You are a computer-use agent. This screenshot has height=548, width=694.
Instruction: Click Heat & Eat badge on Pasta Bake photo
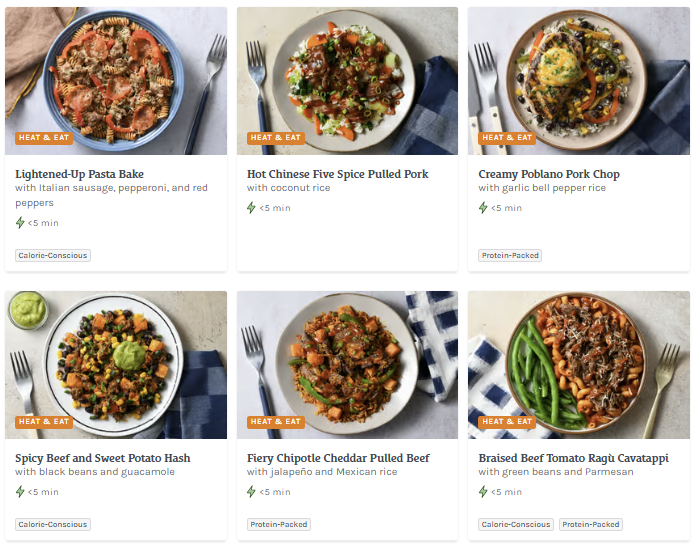coord(44,138)
